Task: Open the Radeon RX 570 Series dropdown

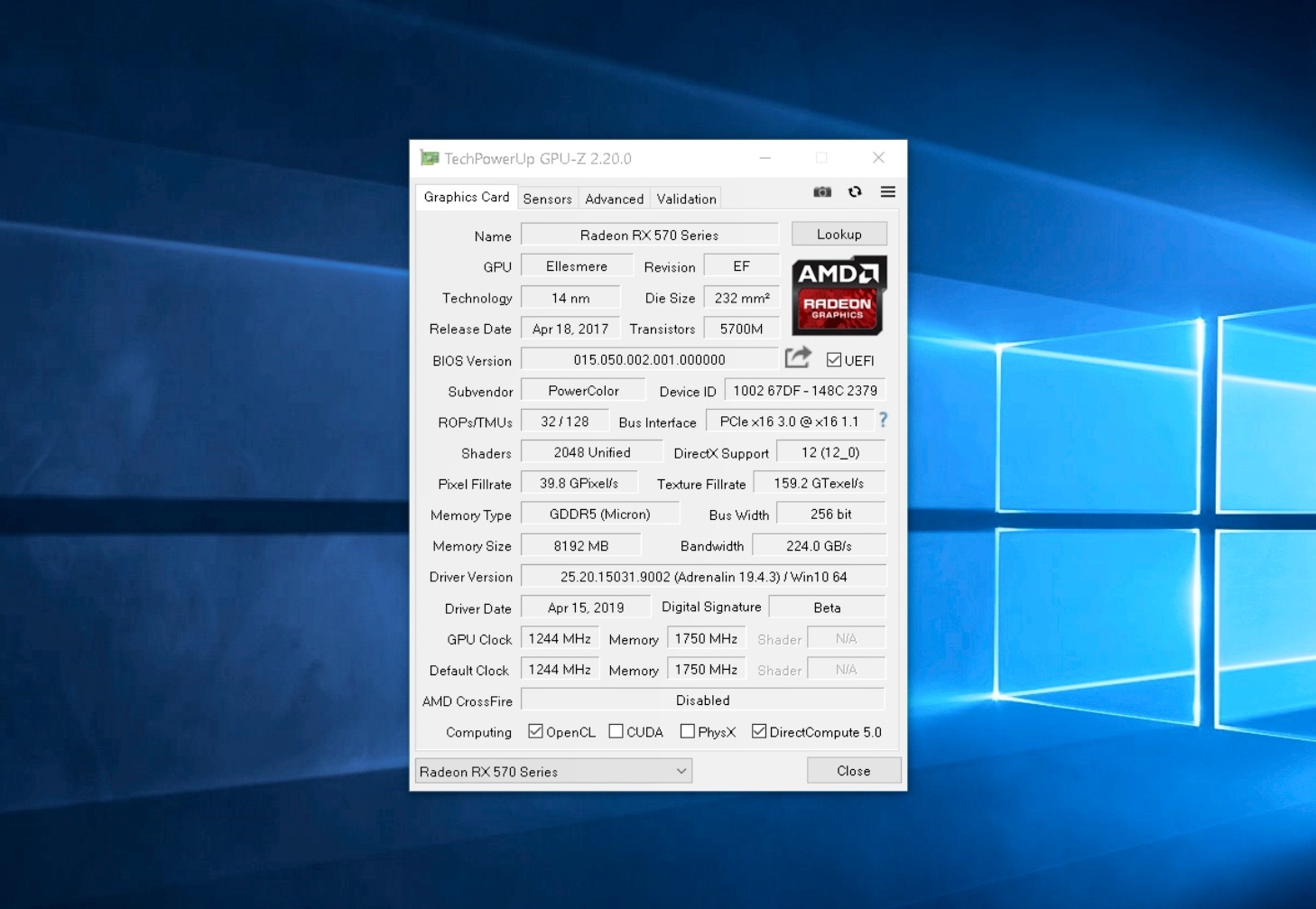Action: pyautogui.click(x=553, y=771)
